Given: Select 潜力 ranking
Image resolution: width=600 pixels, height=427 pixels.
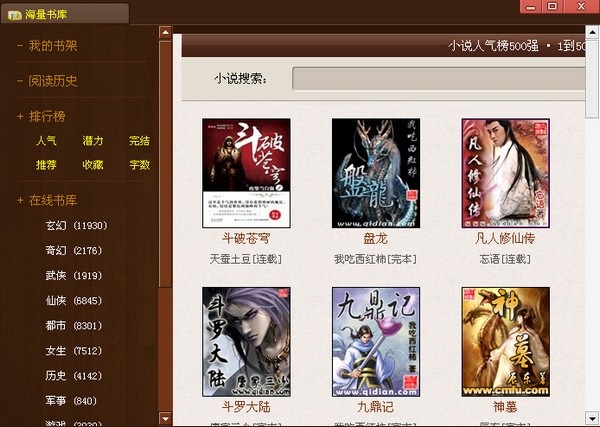Looking at the screenshot, I should click(x=93, y=140).
